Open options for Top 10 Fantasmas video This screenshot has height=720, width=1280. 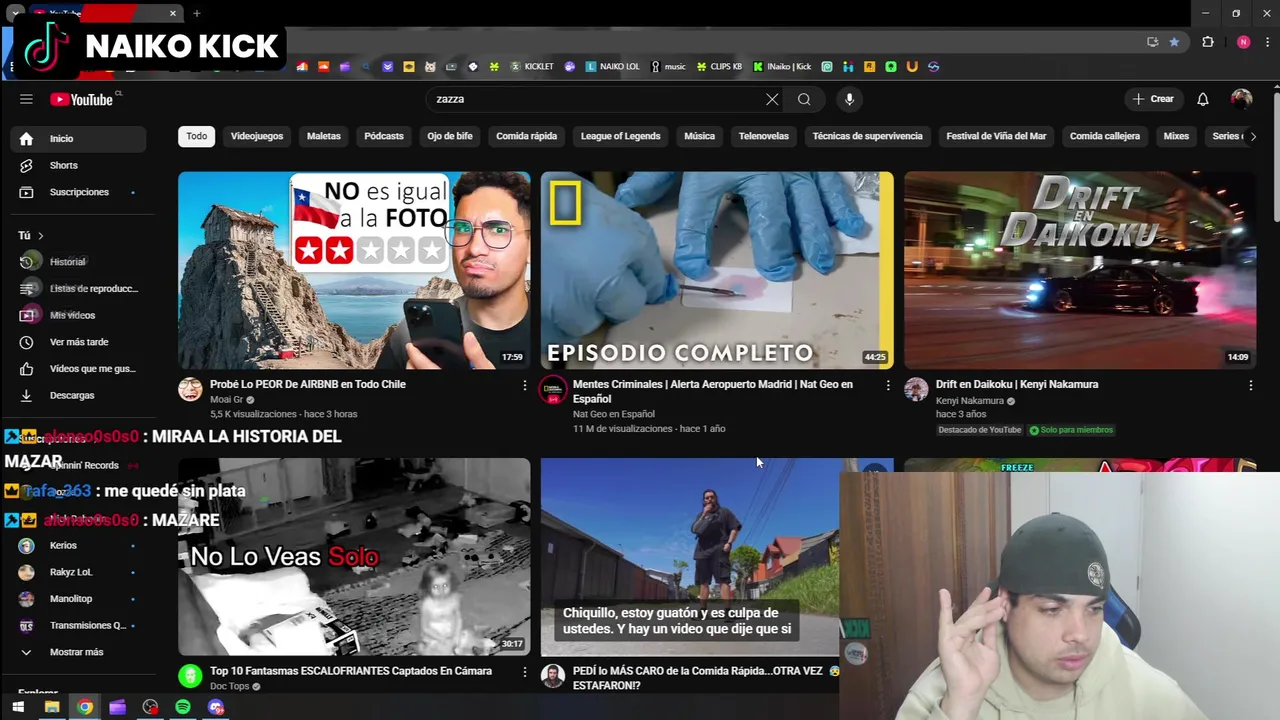pos(524,672)
